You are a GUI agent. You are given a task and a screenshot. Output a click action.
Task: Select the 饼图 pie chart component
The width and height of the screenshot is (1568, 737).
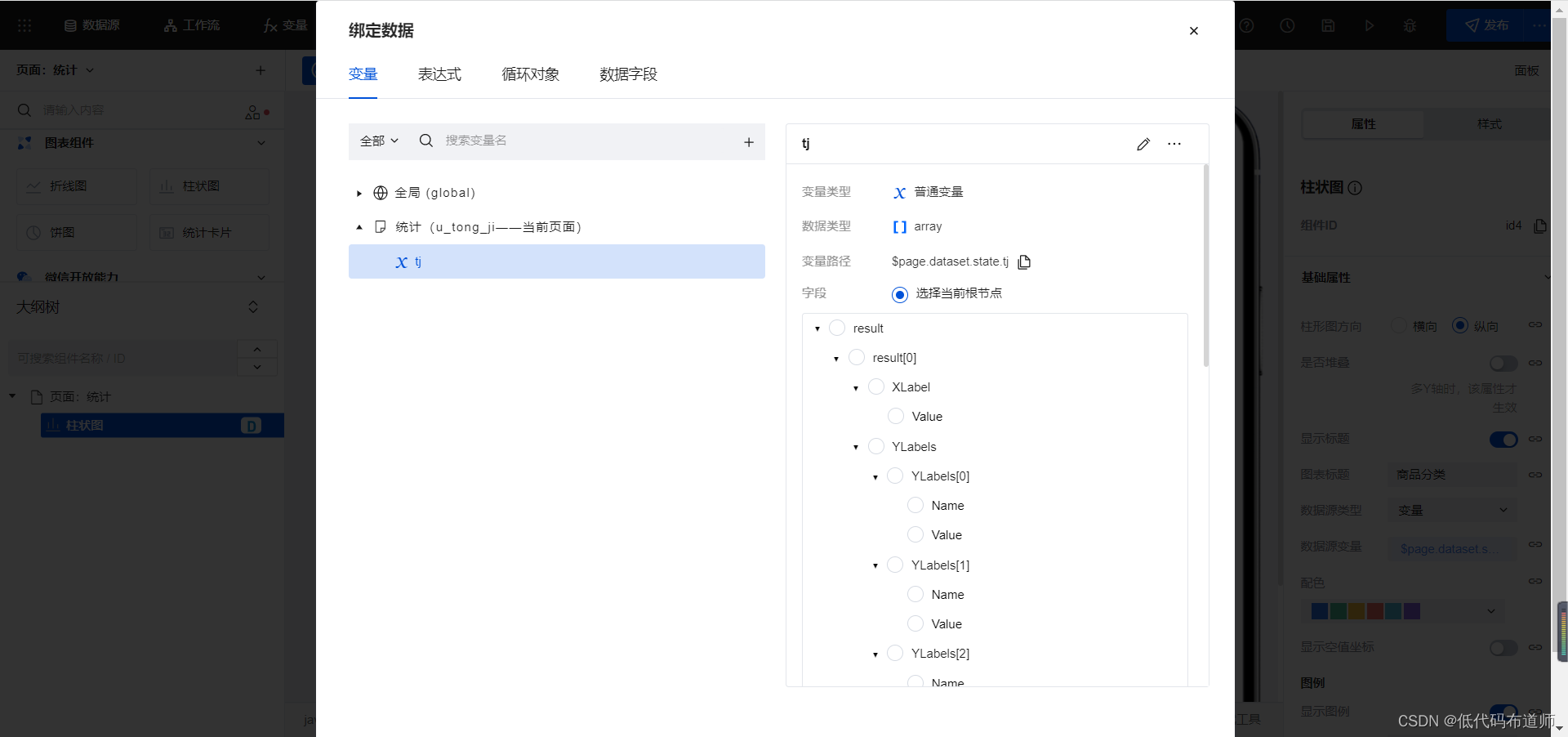click(77, 233)
